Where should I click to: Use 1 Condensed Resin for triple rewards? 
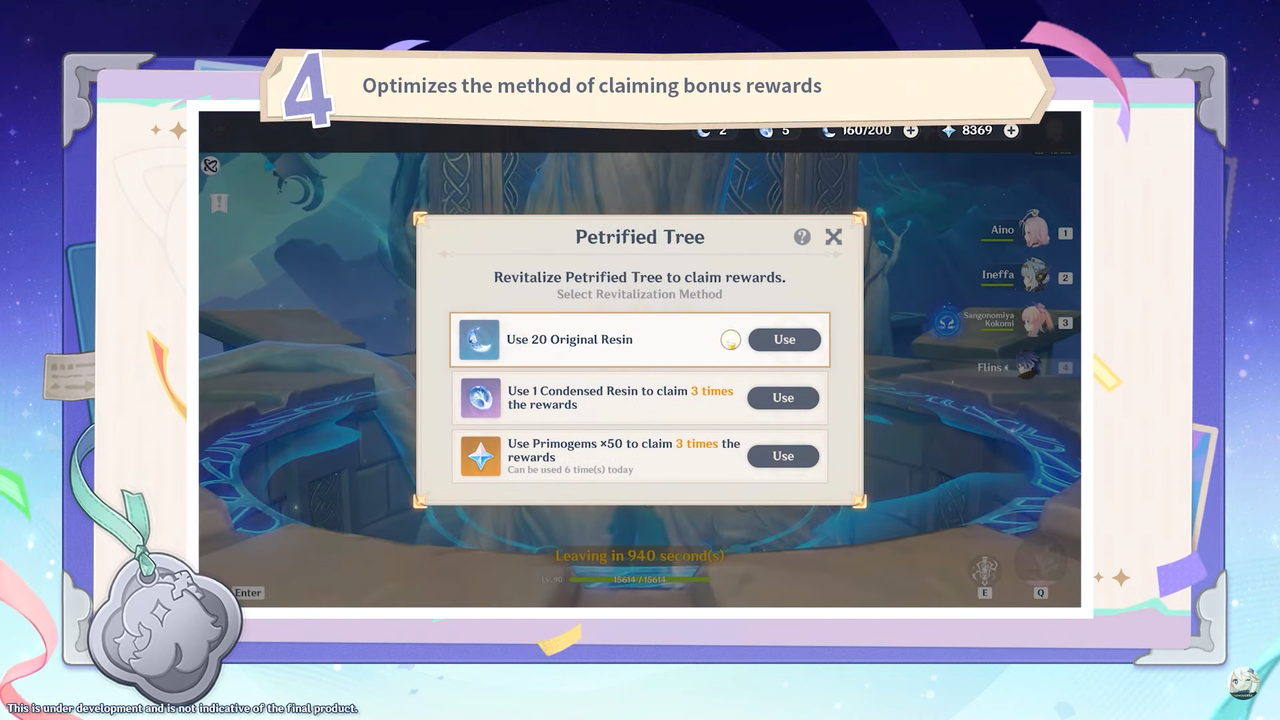click(x=783, y=398)
